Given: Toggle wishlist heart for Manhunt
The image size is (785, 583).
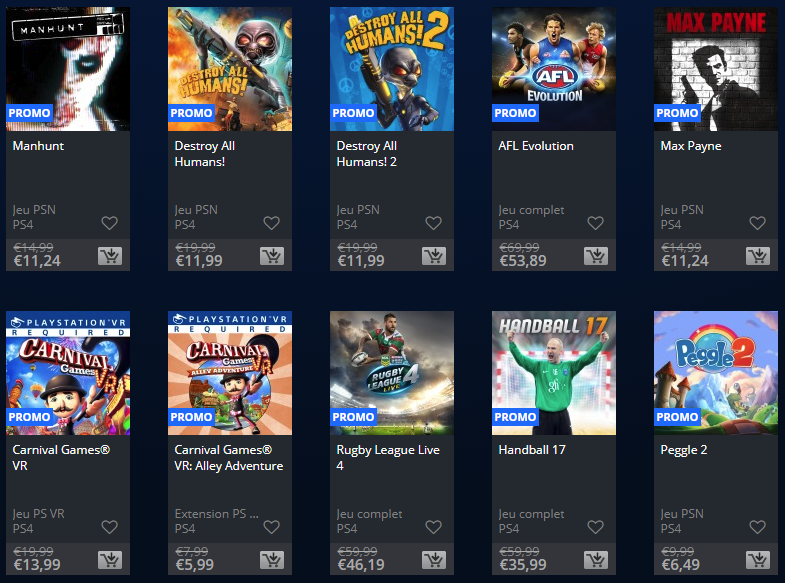Looking at the screenshot, I should (x=110, y=223).
